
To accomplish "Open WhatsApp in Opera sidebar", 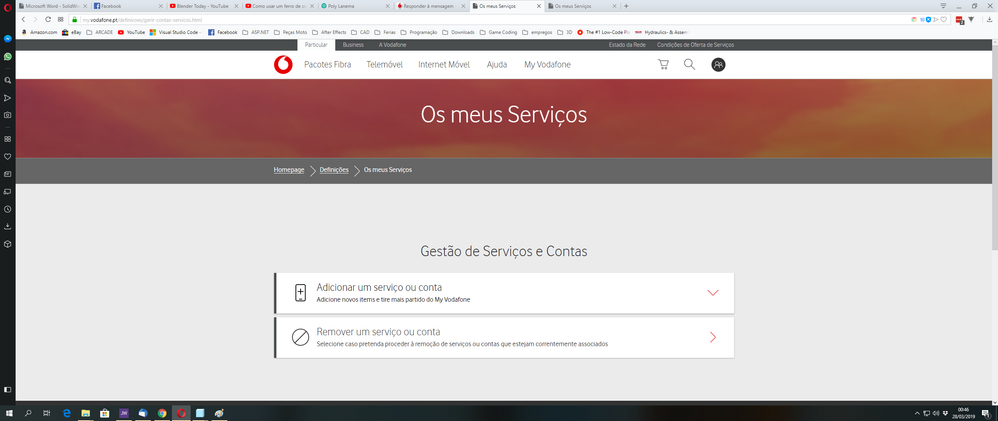I will click(7, 57).
